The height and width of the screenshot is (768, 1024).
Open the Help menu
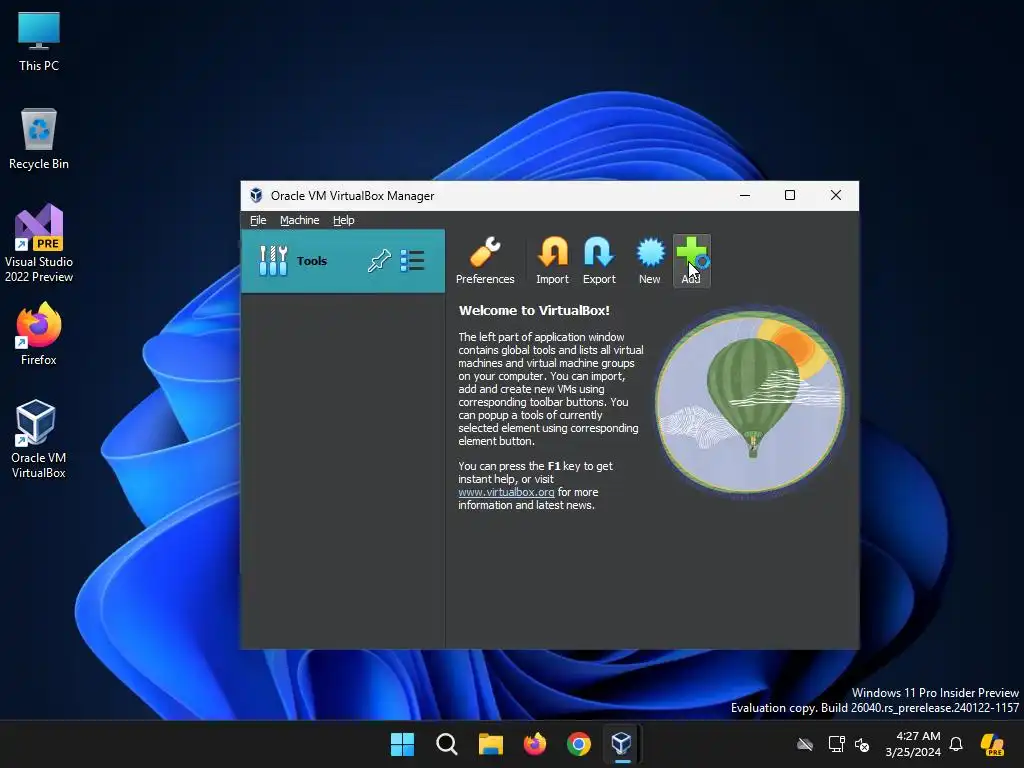point(344,220)
